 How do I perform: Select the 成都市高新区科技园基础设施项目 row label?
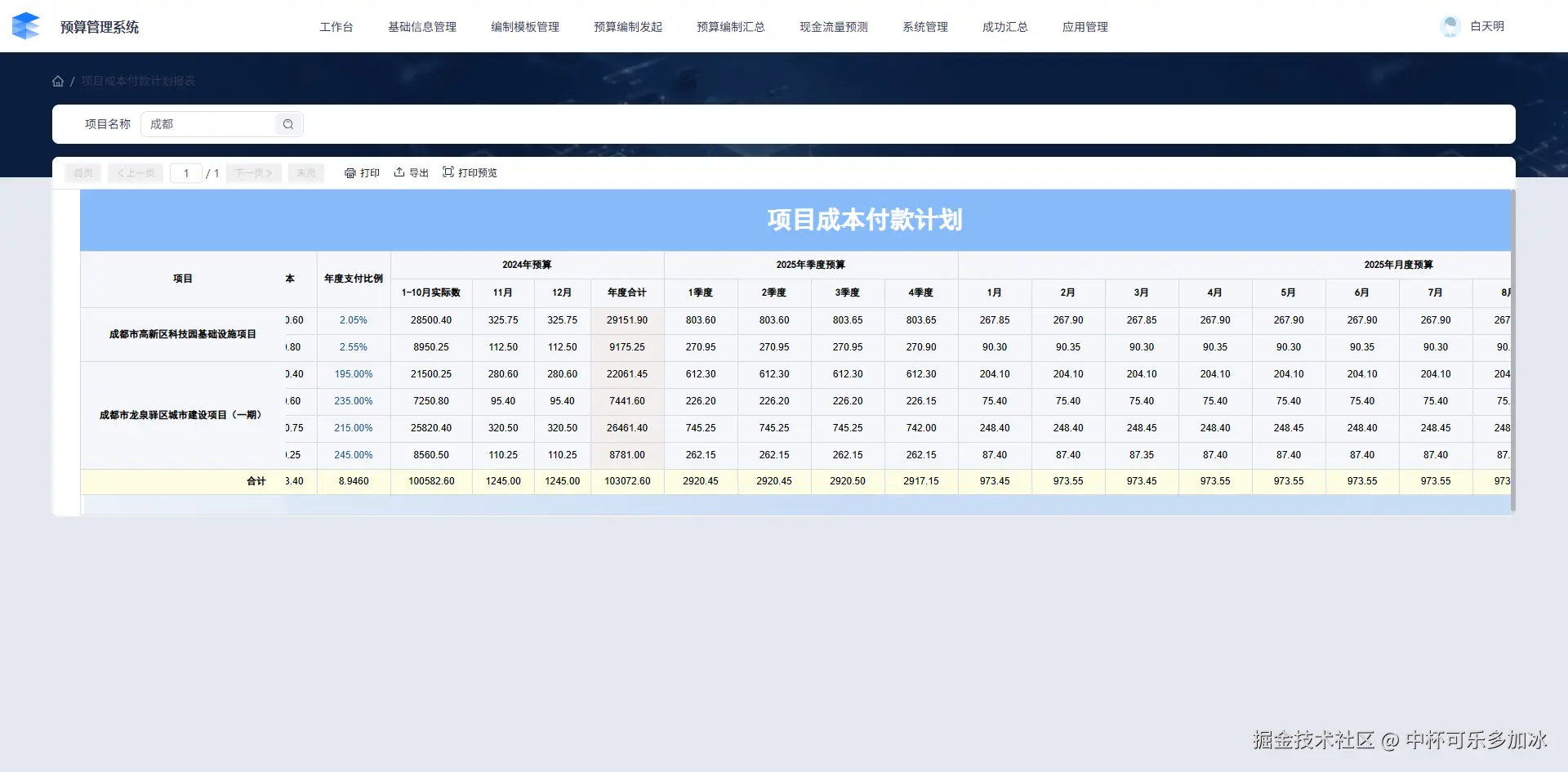click(183, 334)
